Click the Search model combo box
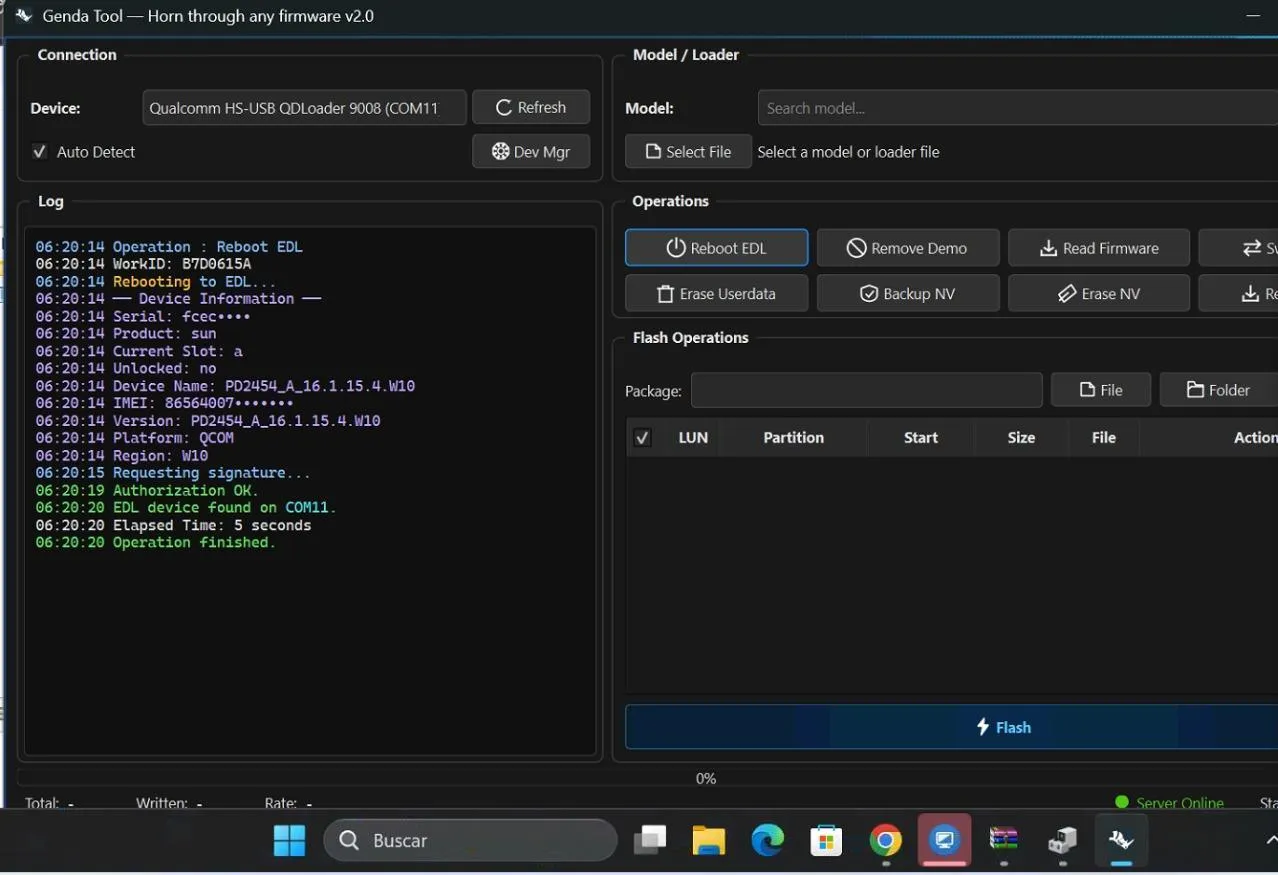The image size is (1278, 875). 1015,108
